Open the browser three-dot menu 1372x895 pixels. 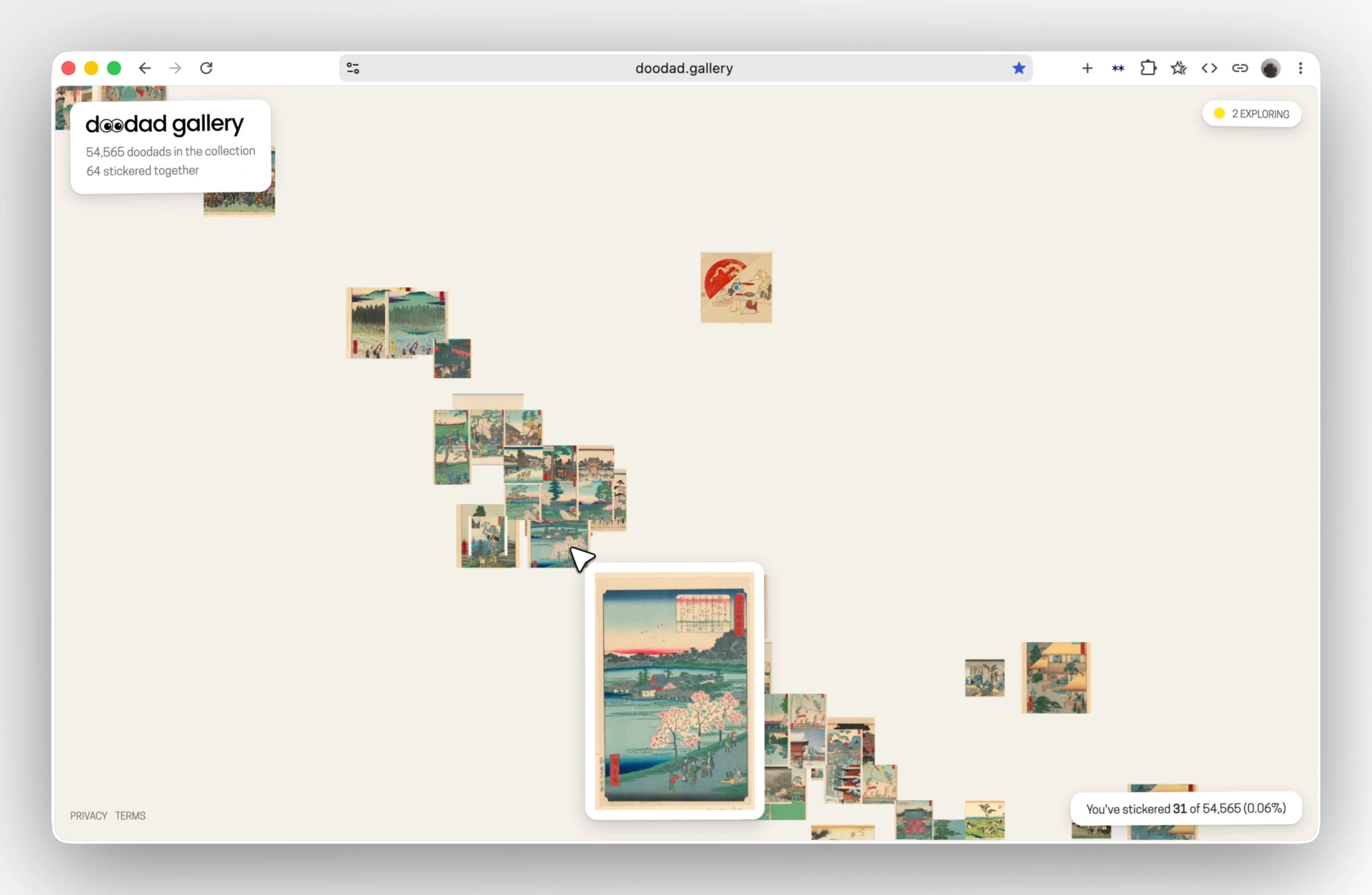coord(1301,68)
